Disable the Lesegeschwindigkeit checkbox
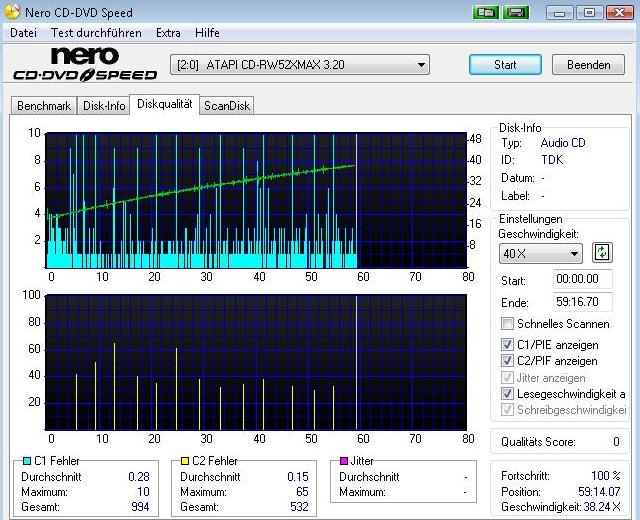The width and height of the screenshot is (640, 520). tap(508, 394)
